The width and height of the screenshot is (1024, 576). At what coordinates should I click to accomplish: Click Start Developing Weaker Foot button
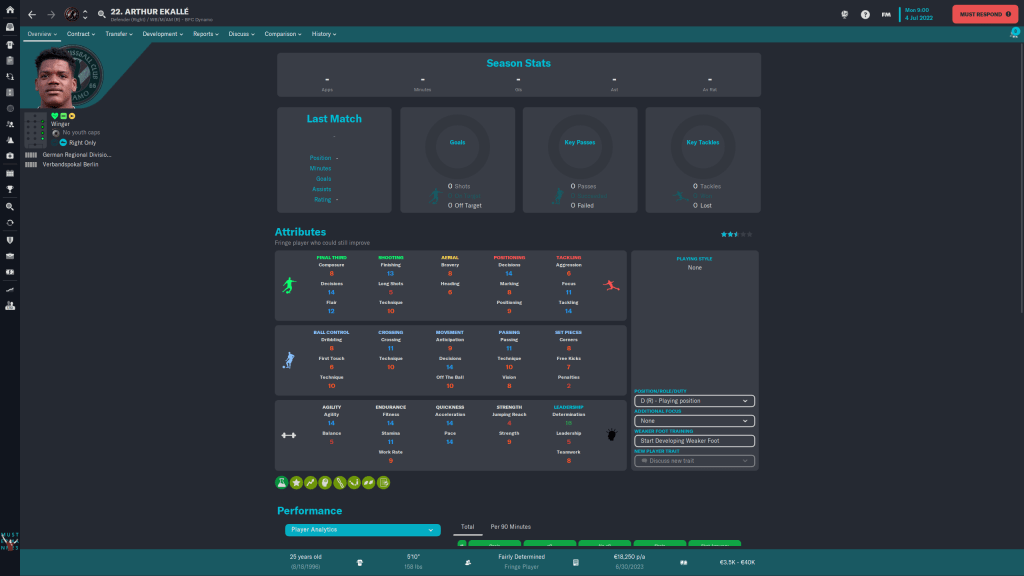pyautogui.click(x=693, y=441)
